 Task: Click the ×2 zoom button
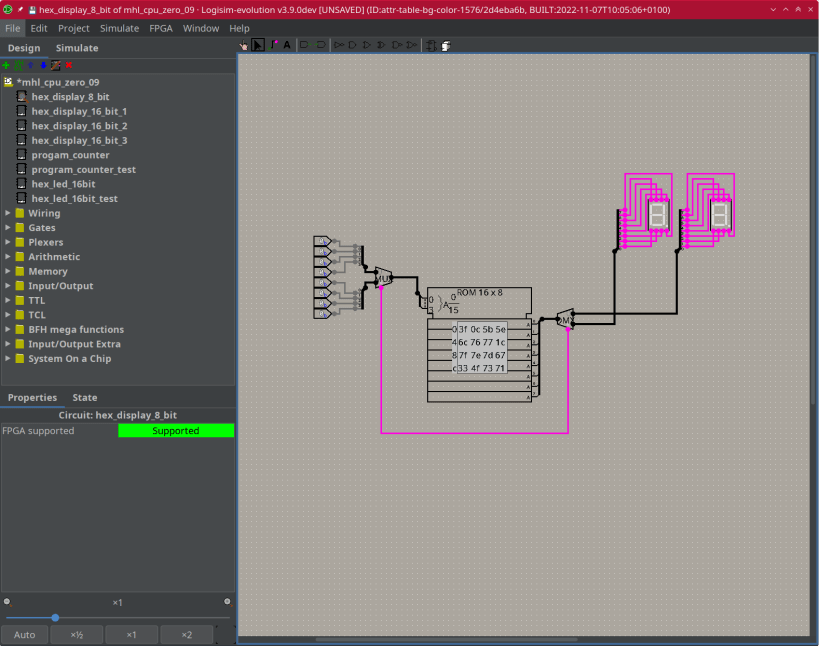(187, 635)
